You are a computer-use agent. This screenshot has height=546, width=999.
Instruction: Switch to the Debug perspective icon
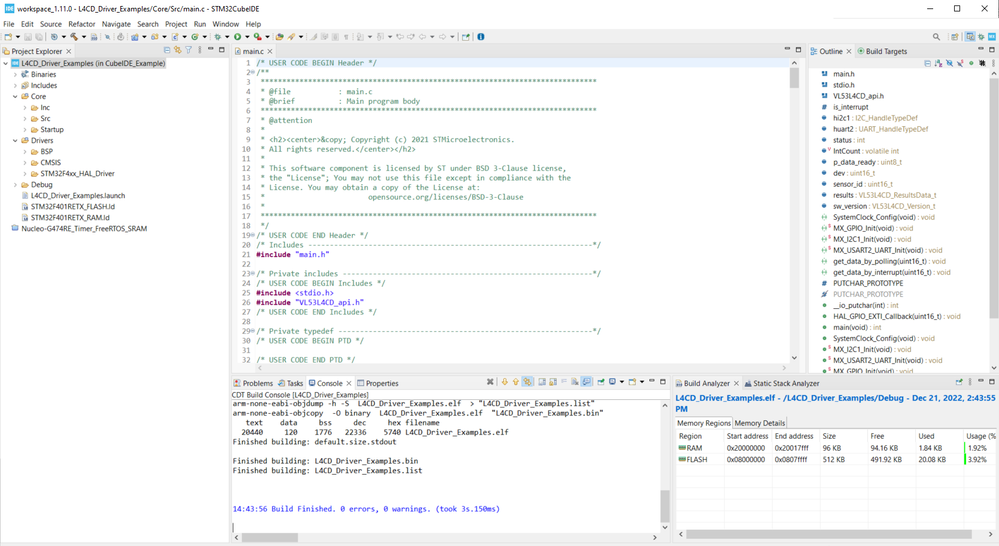(980, 37)
